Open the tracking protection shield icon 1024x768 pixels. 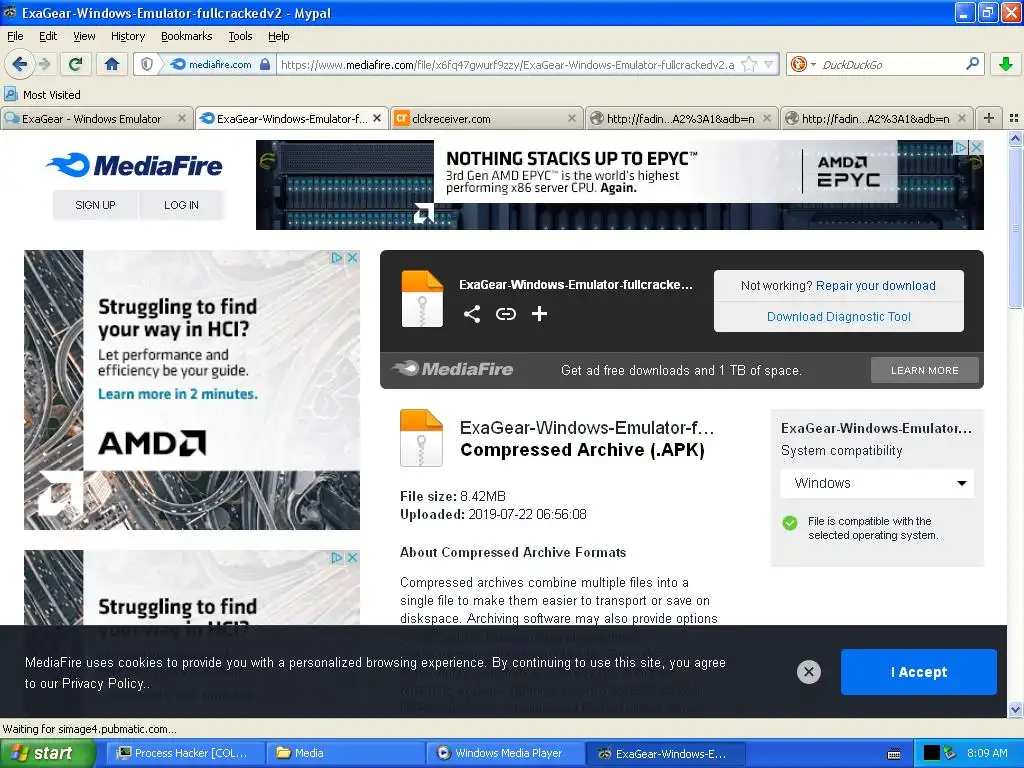[147, 64]
